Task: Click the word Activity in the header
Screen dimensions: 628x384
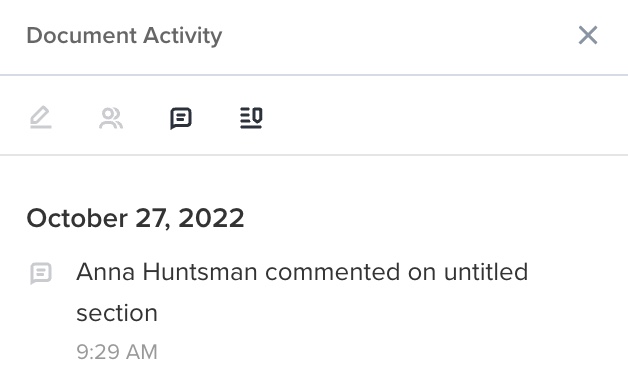Action: 183,36
